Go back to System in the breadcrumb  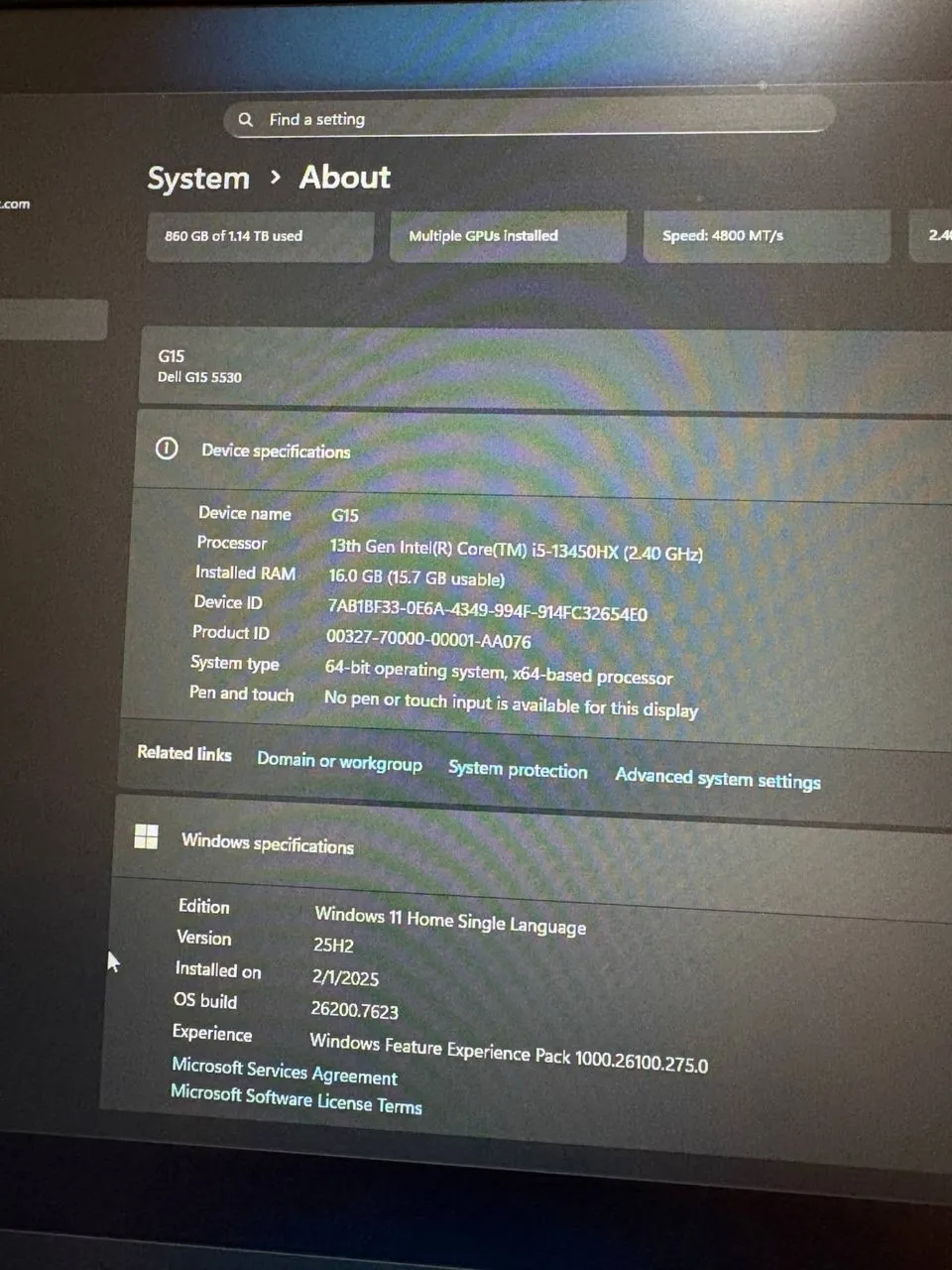198,179
